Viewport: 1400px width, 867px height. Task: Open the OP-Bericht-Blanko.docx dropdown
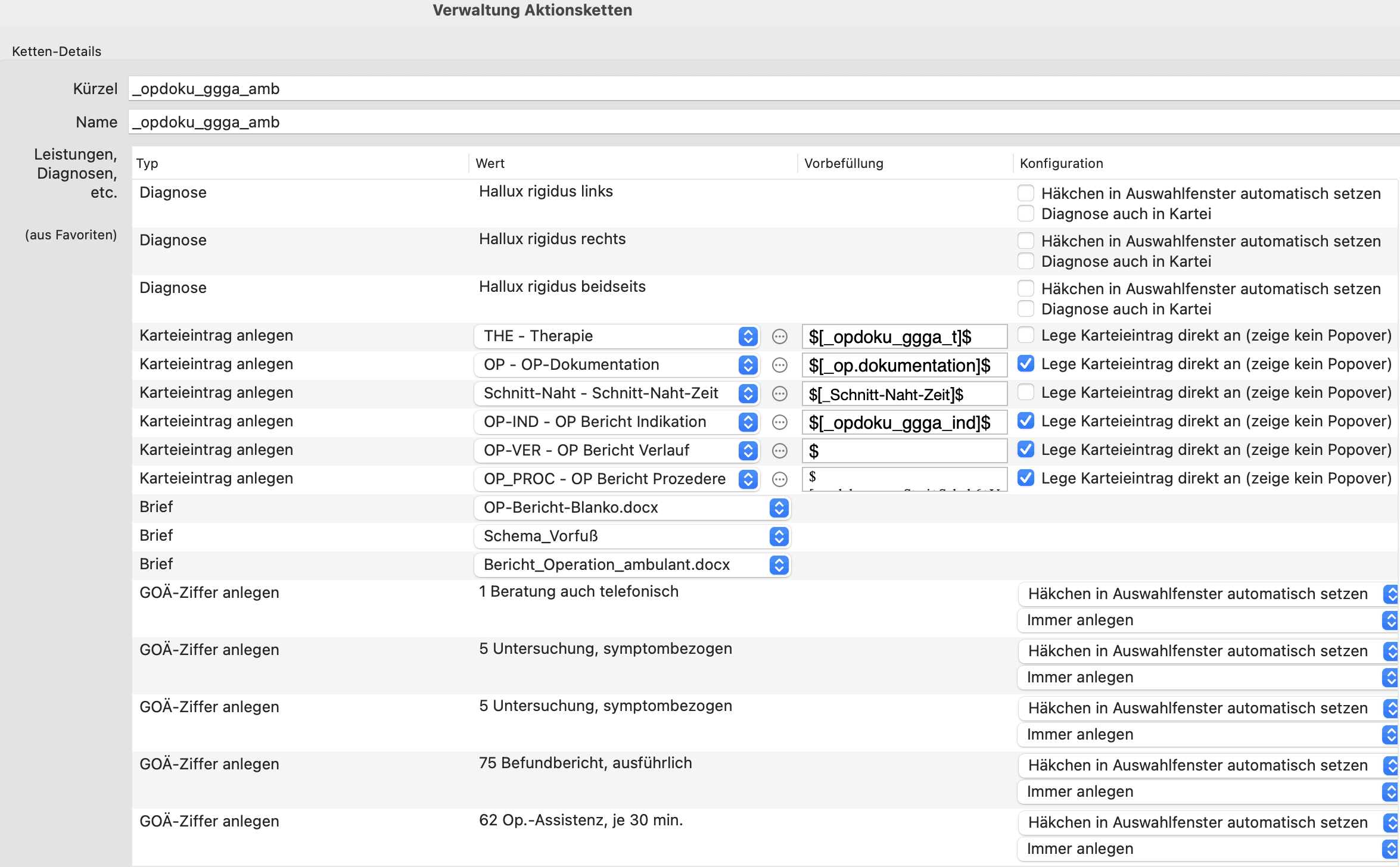point(632,508)
